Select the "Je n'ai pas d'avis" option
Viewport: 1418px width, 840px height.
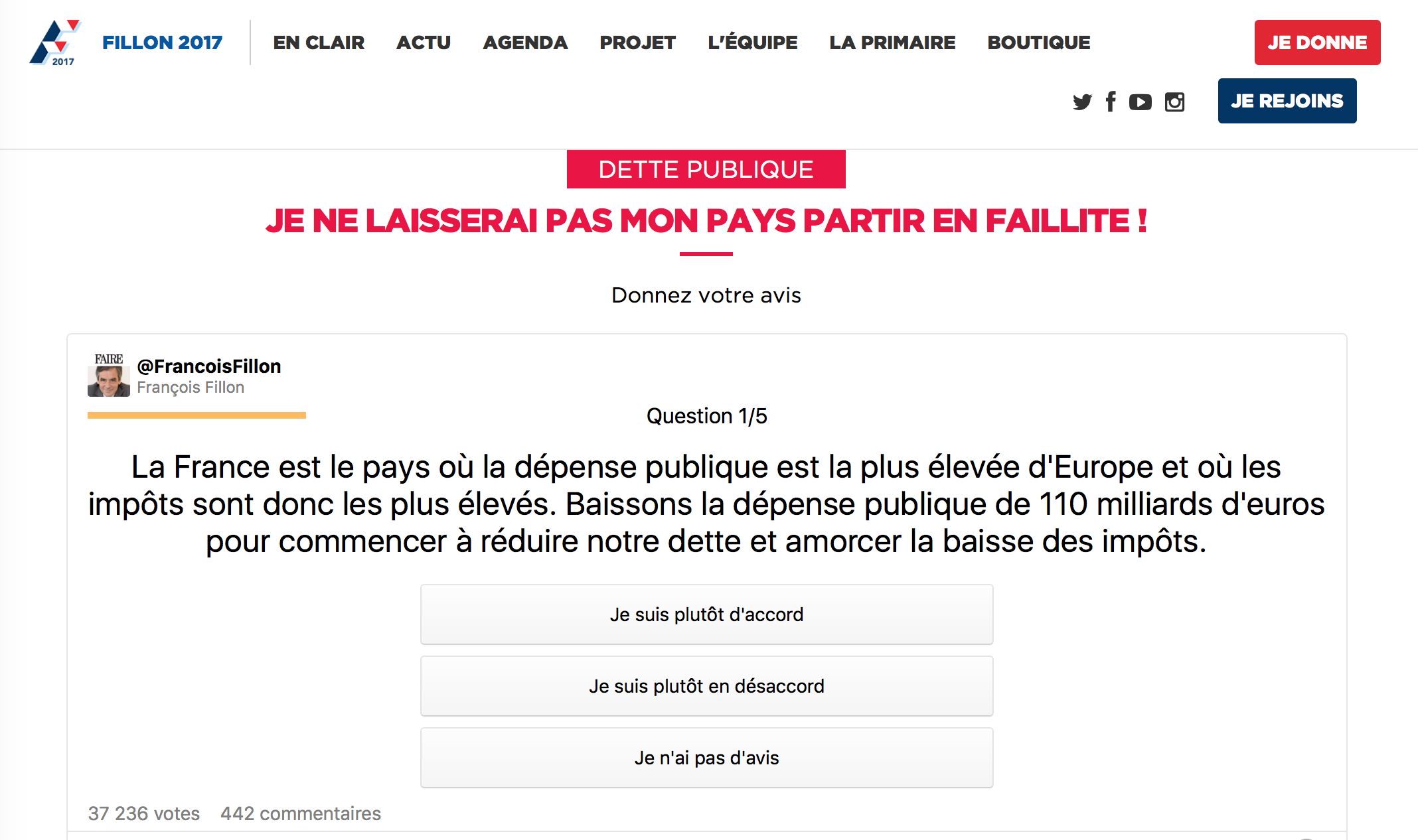coord(706,758)
